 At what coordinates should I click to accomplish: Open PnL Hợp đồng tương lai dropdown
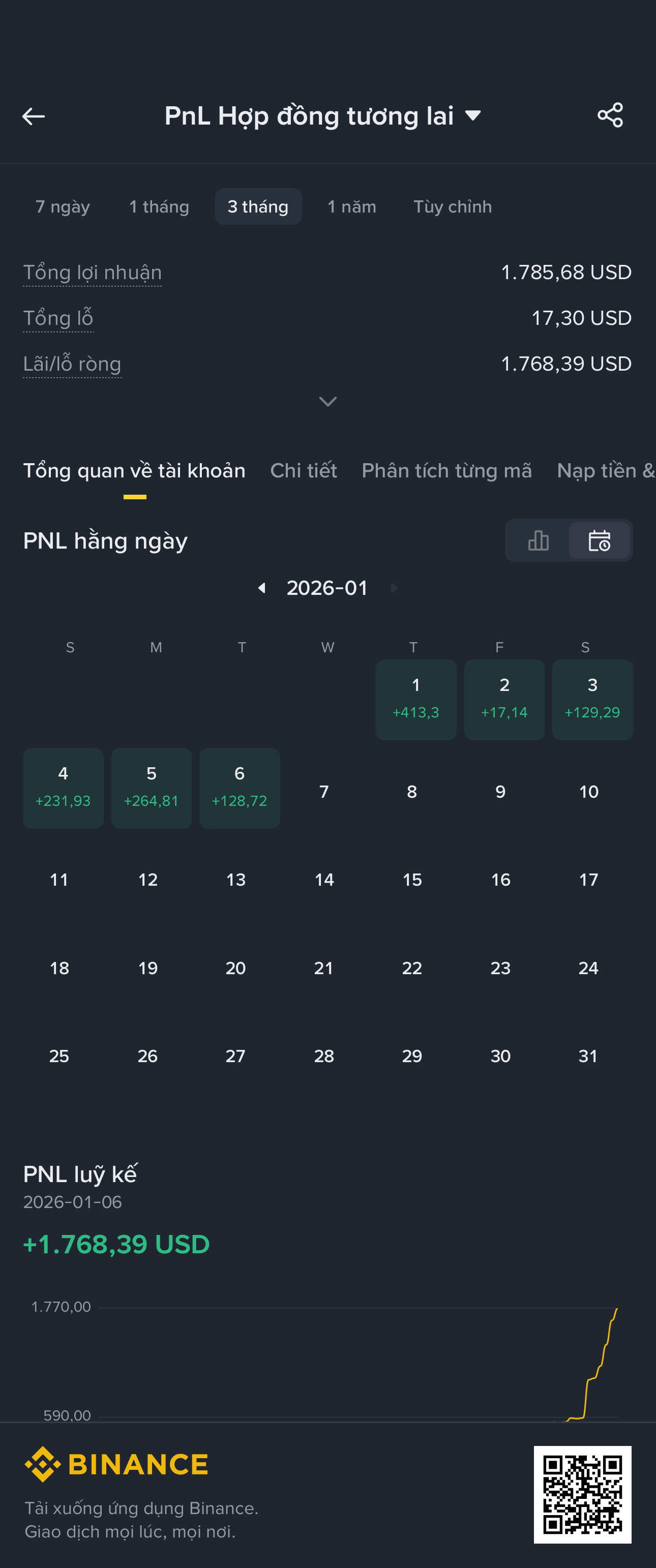323,115
